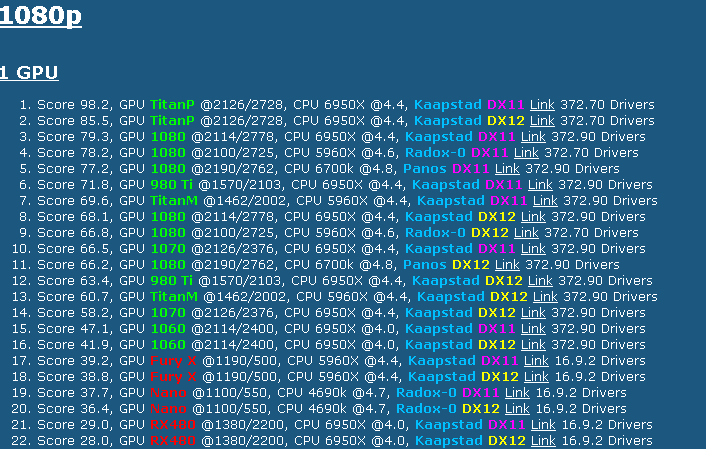
Task: Click red RX480 in row 22
Action: [173, 440]
